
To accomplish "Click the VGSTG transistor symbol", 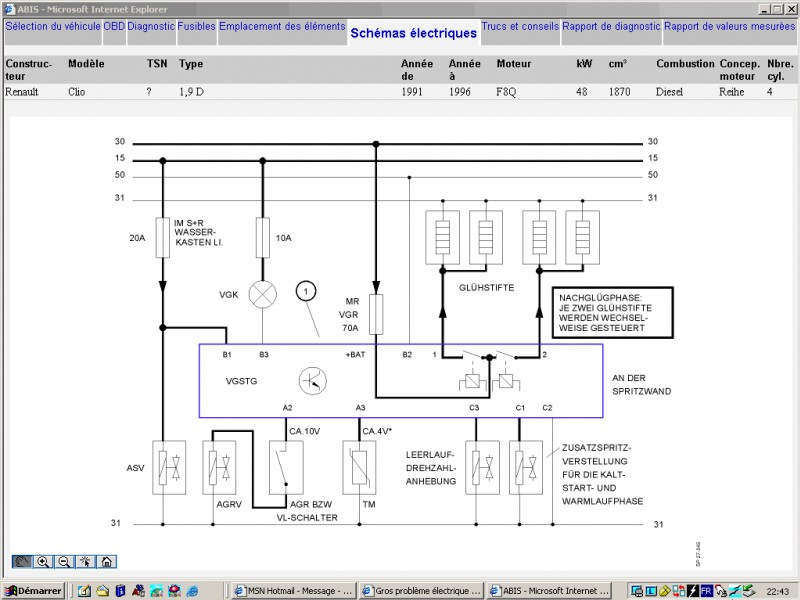I will click(x=313, y=381).
